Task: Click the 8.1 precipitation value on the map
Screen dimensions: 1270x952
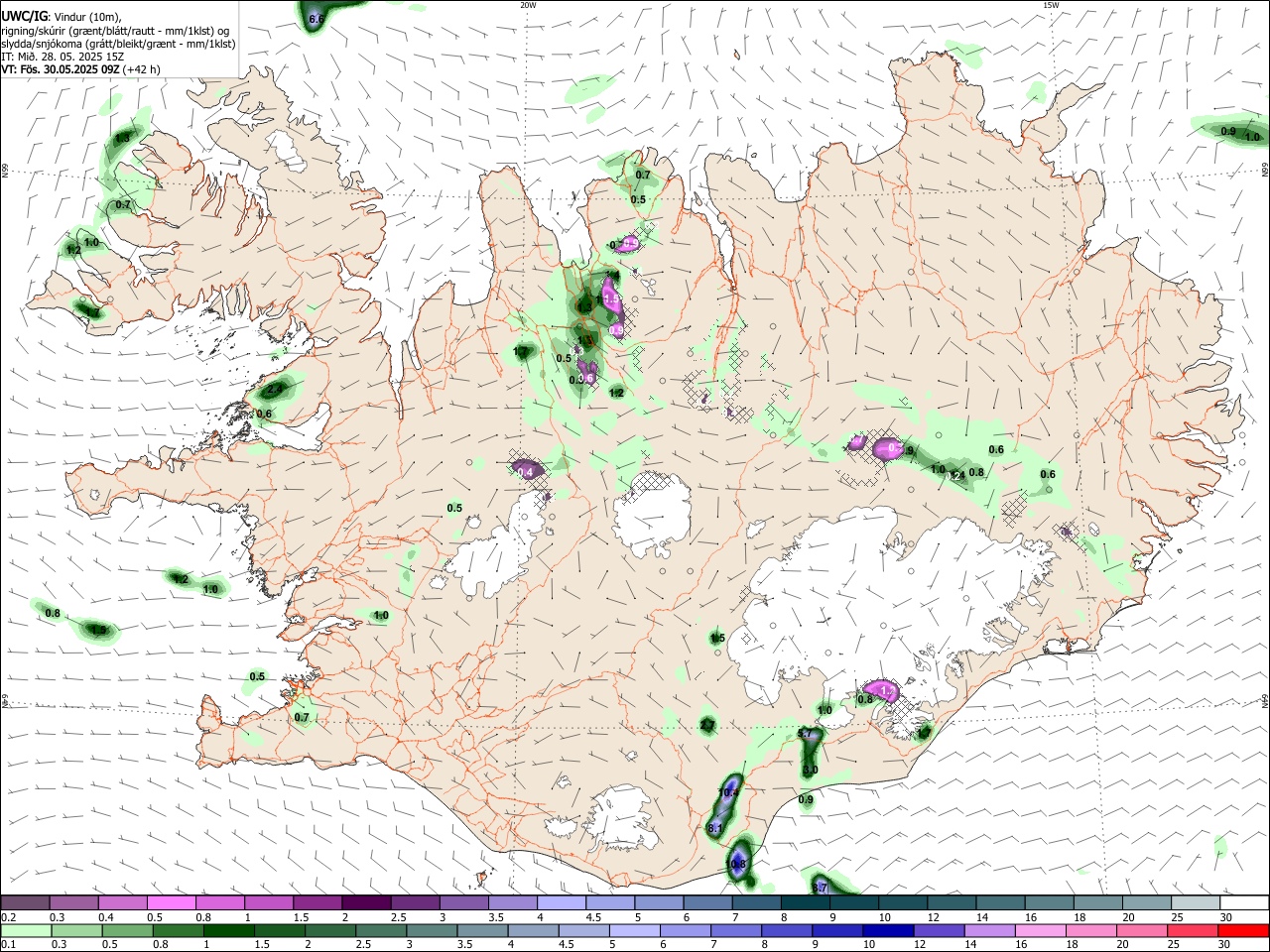Action: (x=714, y=827)
